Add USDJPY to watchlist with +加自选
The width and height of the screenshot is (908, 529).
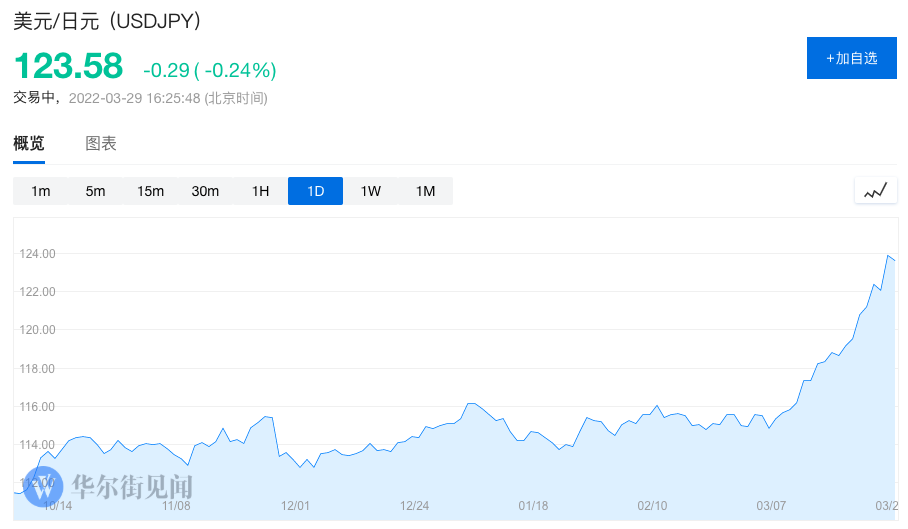[x=852, y=58]
